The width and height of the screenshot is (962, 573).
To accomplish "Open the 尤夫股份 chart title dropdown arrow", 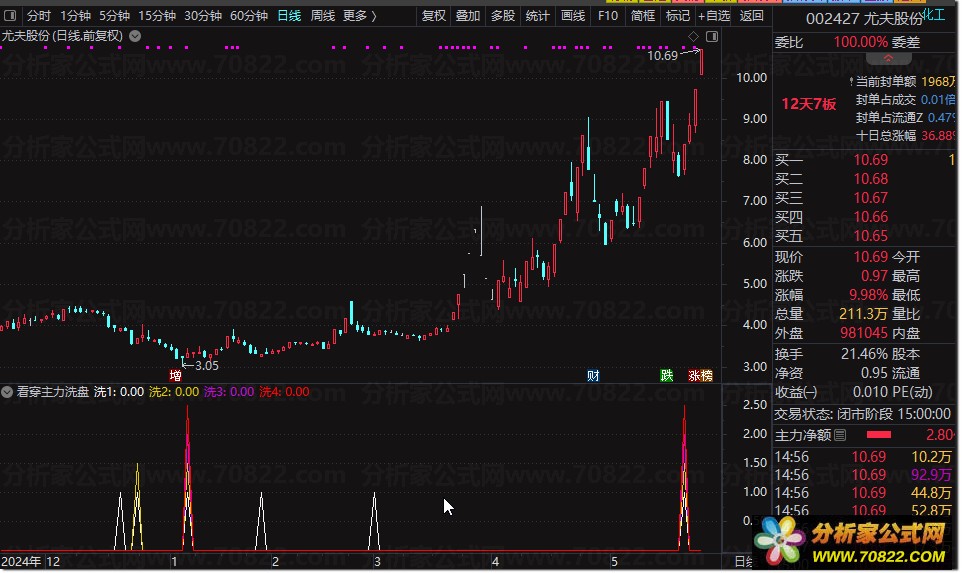I will tap(135, 36).
